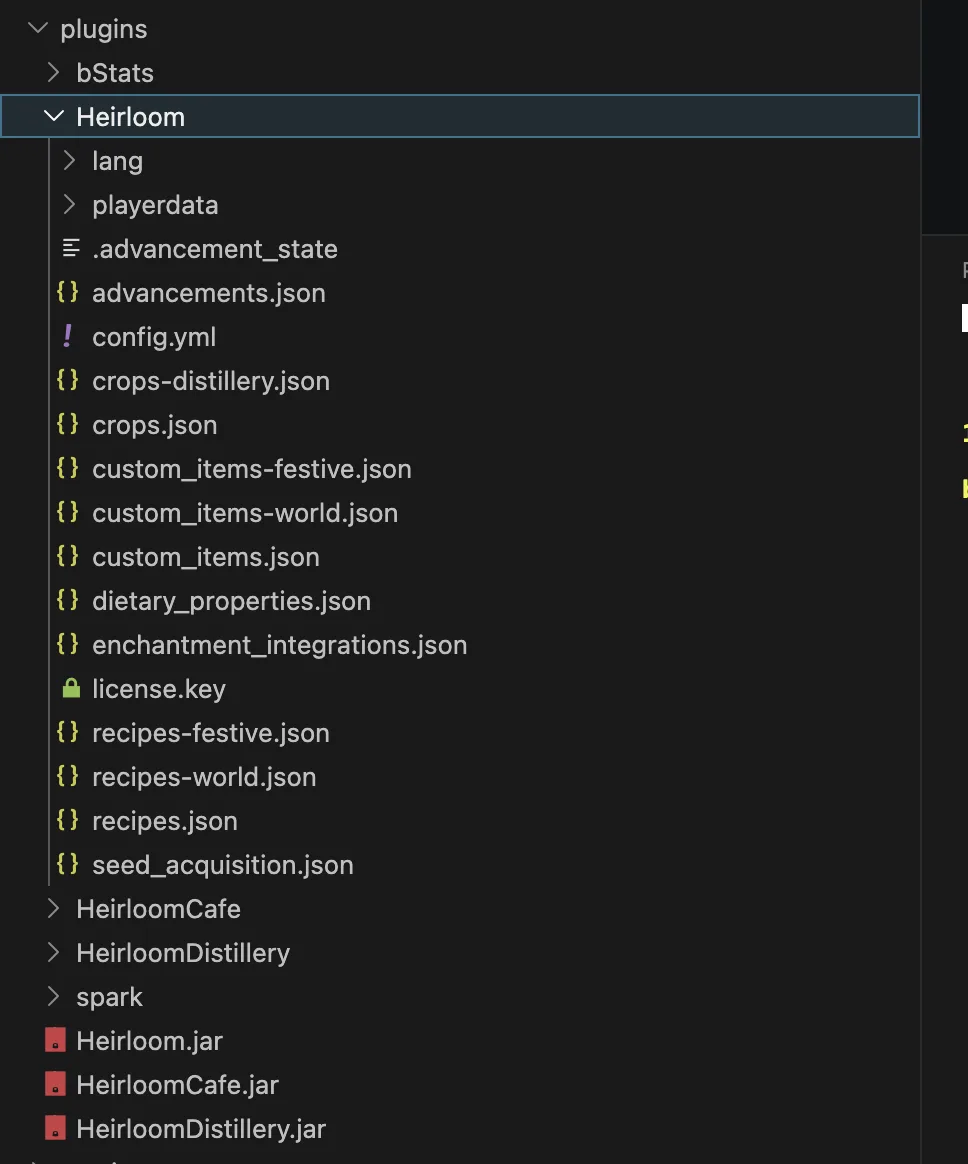Open seed_acquisition.json file name
This screenshot has height=1164, width=968.
click(x=223, y=866)
